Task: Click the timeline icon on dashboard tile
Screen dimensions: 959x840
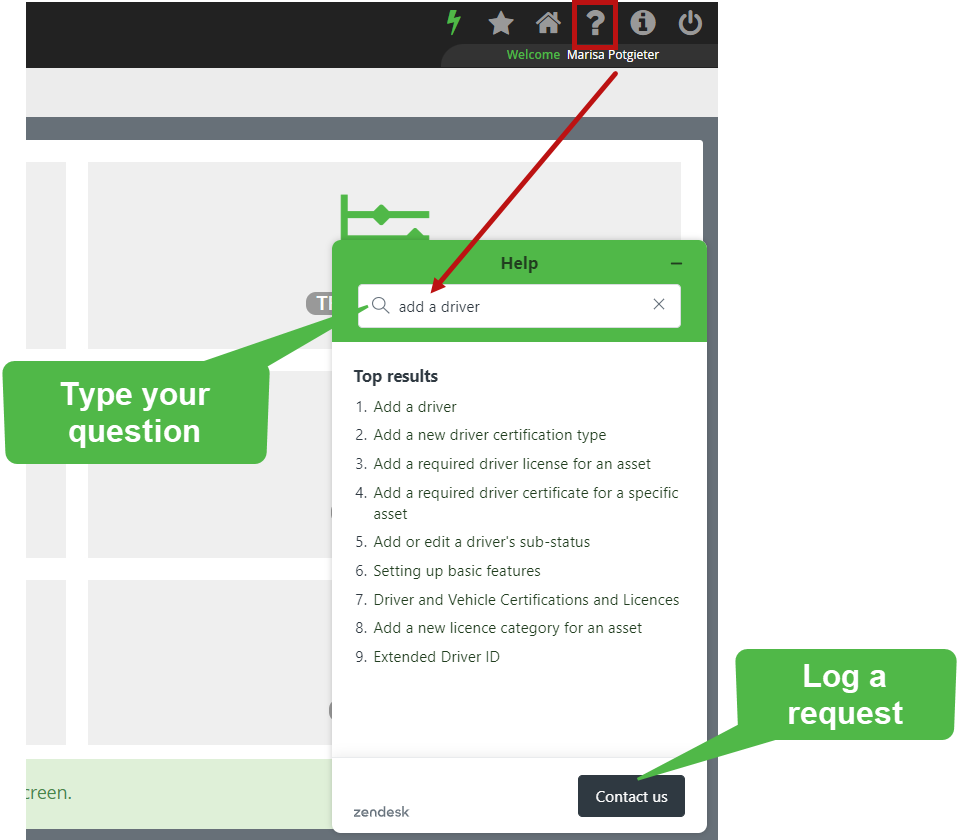Action: click(x=385, y=217)
